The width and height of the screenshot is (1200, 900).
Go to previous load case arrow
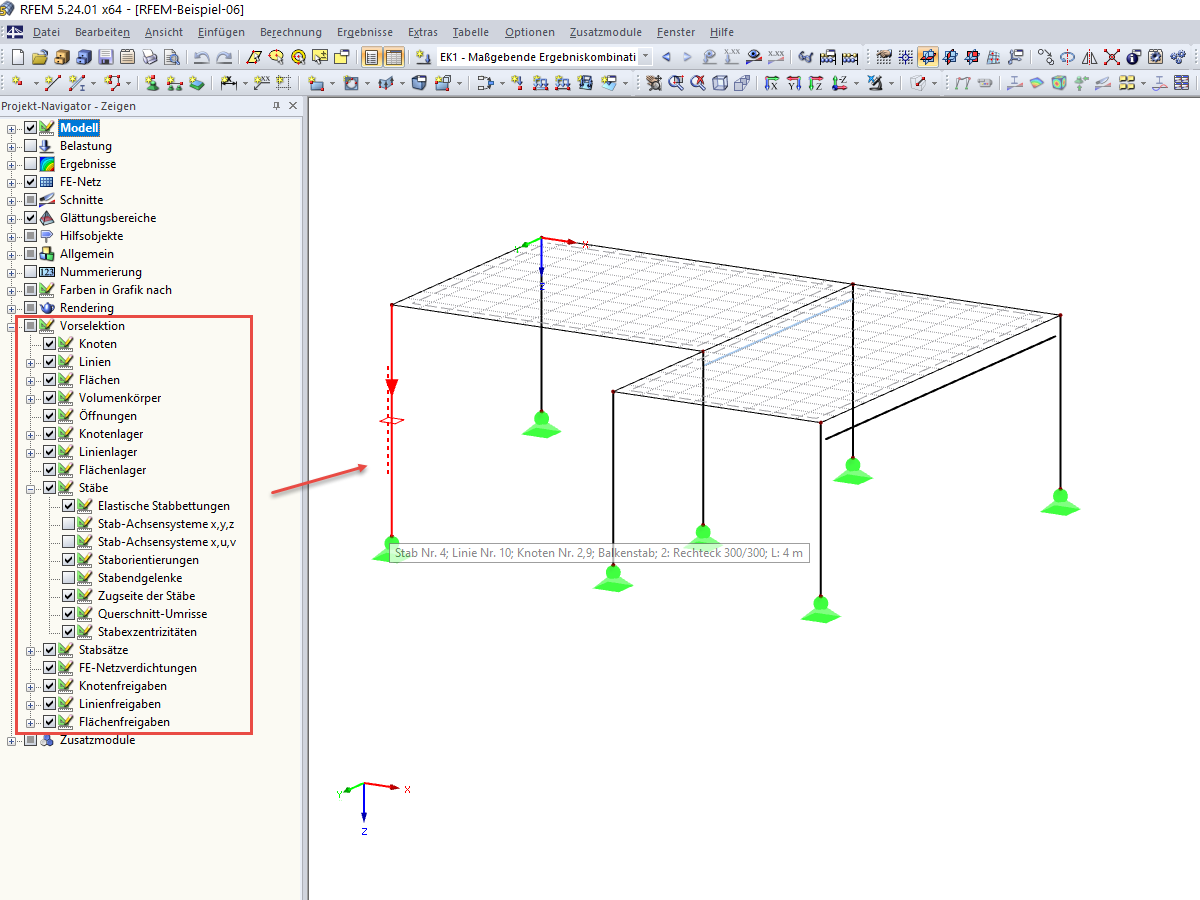tap(666, 57)
